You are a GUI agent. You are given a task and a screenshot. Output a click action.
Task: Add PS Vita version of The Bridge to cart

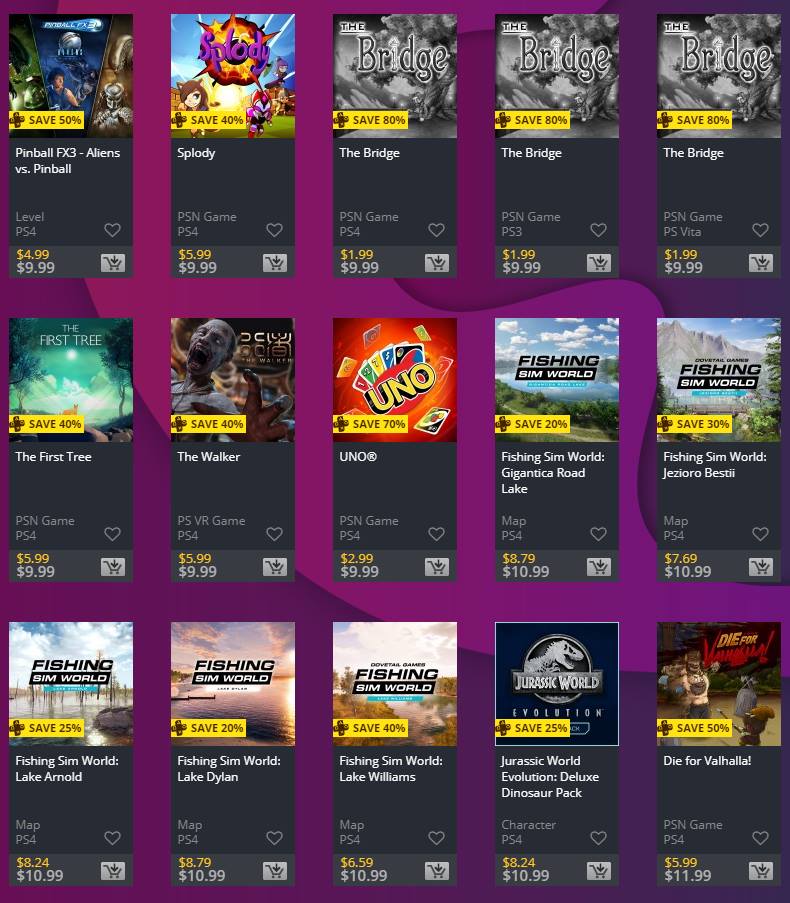click(761, 263)
